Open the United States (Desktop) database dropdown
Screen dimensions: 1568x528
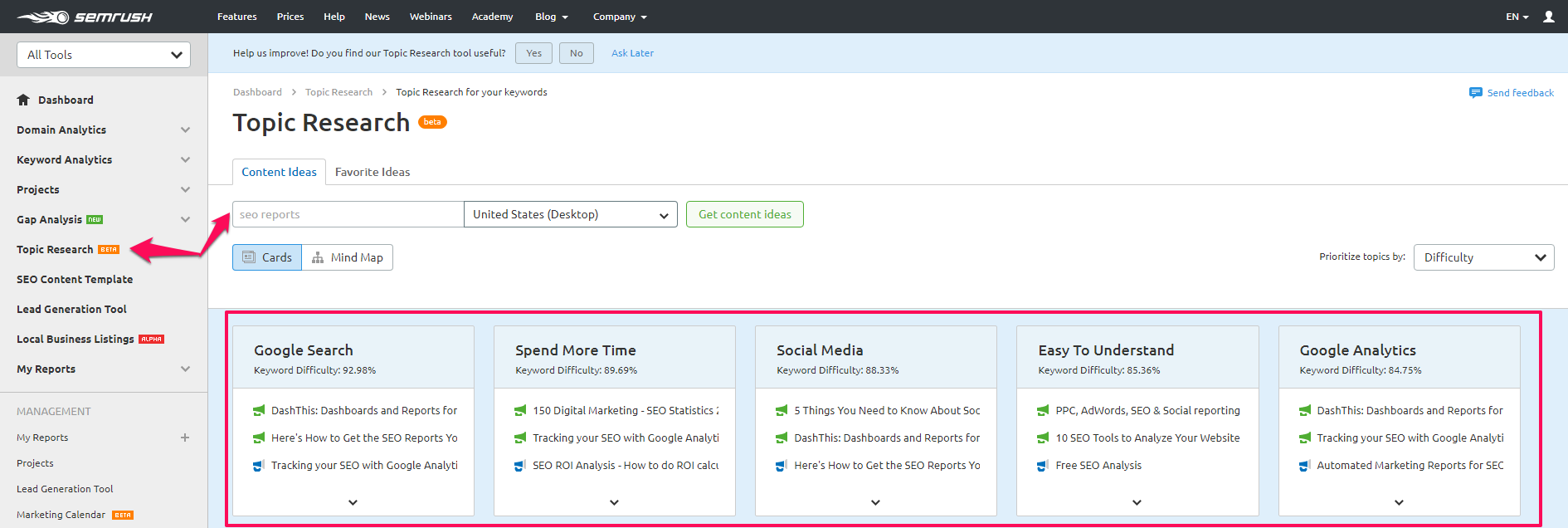coord(571,214)
